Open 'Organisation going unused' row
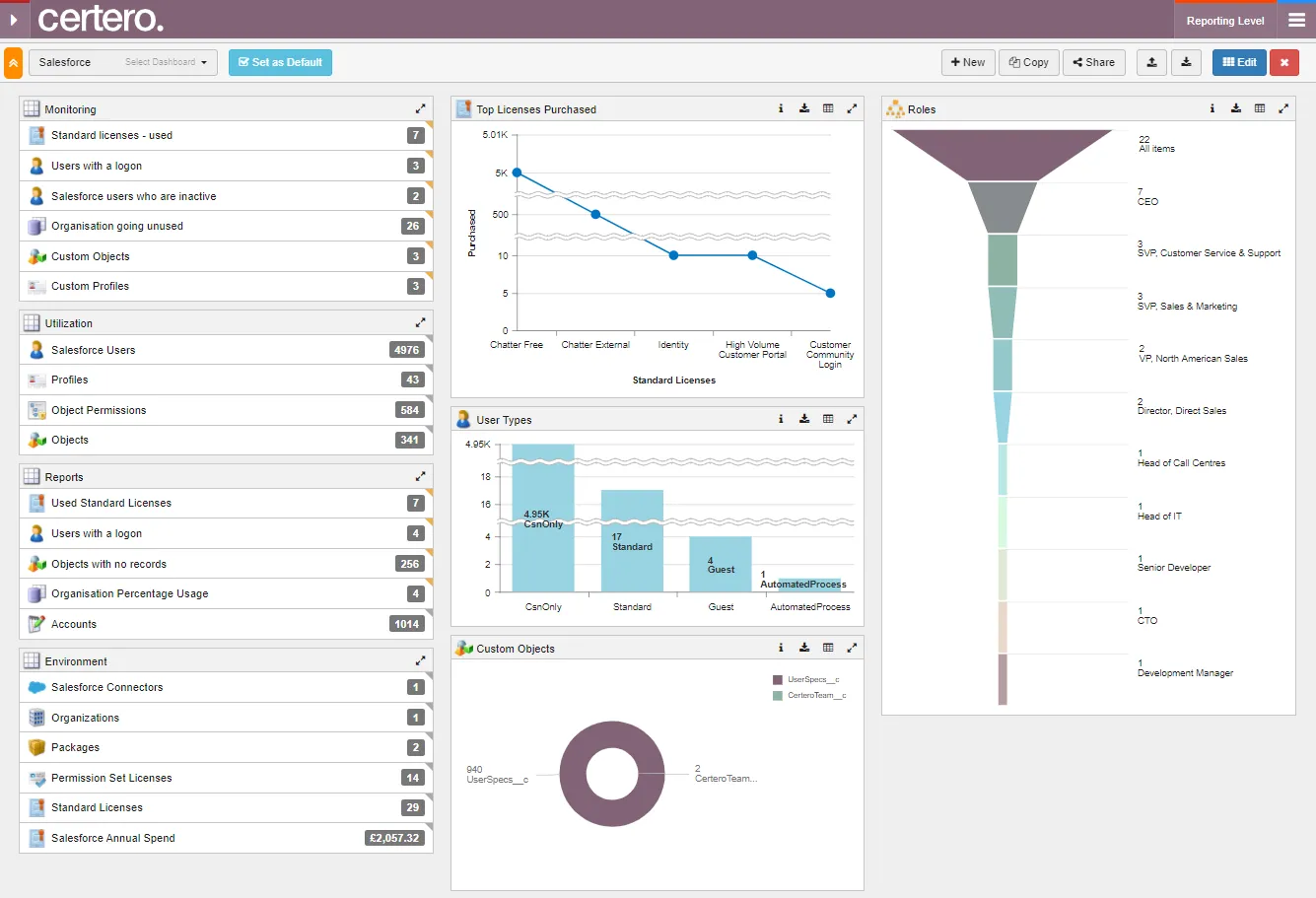The width and height of the screenshot is (1316, 898). 226,226
